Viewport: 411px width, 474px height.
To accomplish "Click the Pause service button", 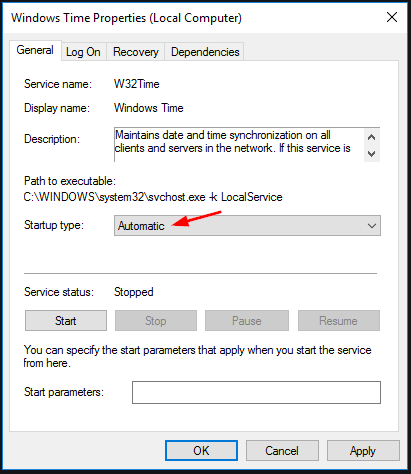I will tap(247, 321).
